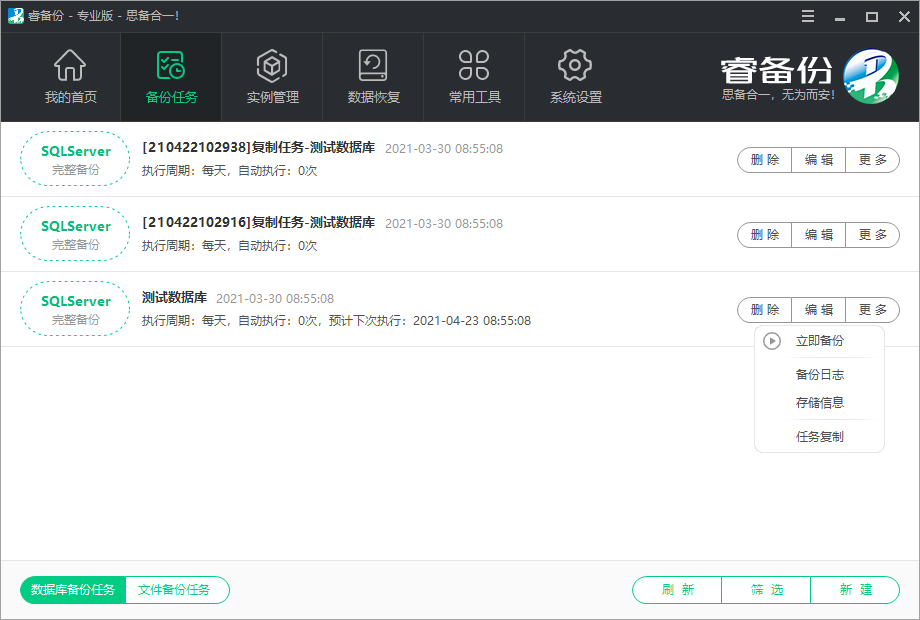Edit the task [210422102916]复制任务
Viewport: 920px width, 620px height.
pos(818,235)
